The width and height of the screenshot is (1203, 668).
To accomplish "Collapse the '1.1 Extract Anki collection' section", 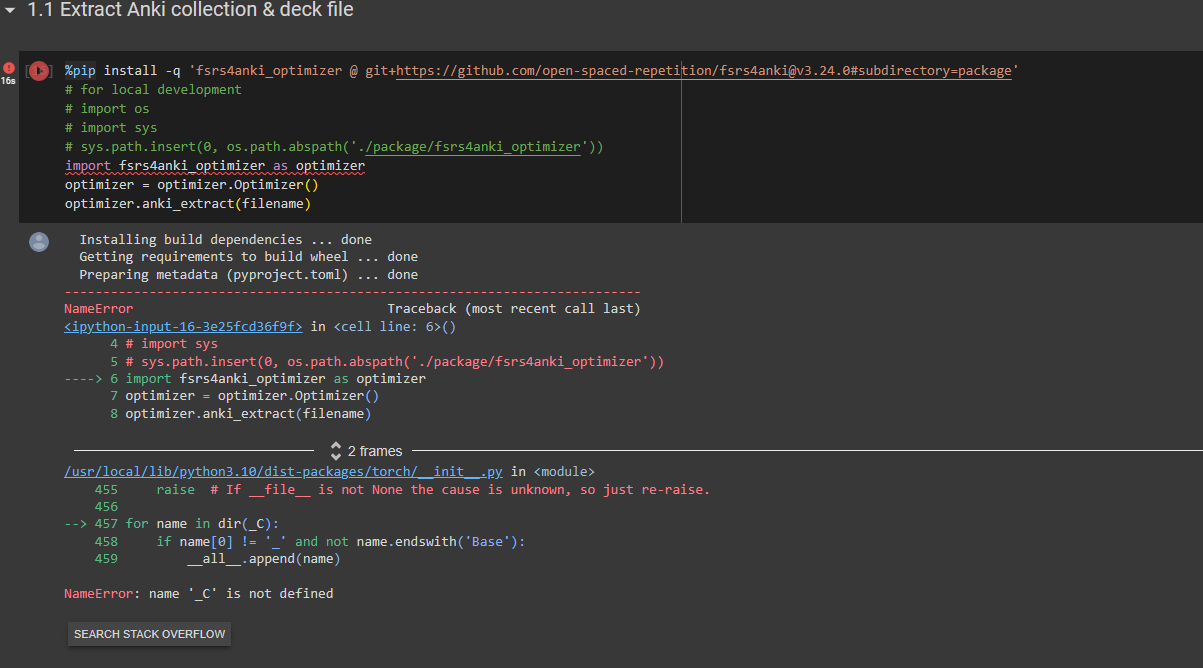I will [12, 11].
